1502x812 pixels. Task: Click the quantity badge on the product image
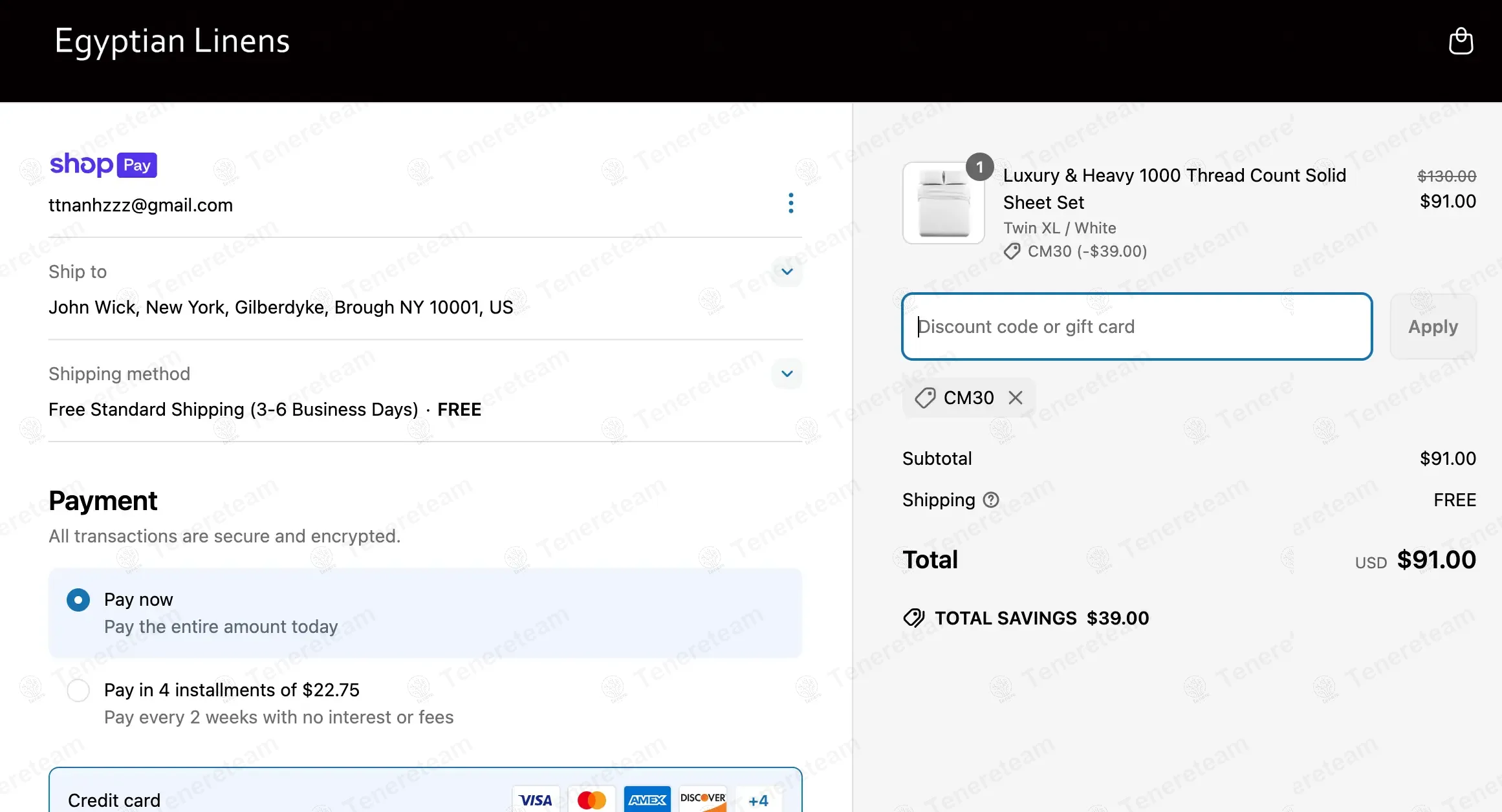(979, 167)
